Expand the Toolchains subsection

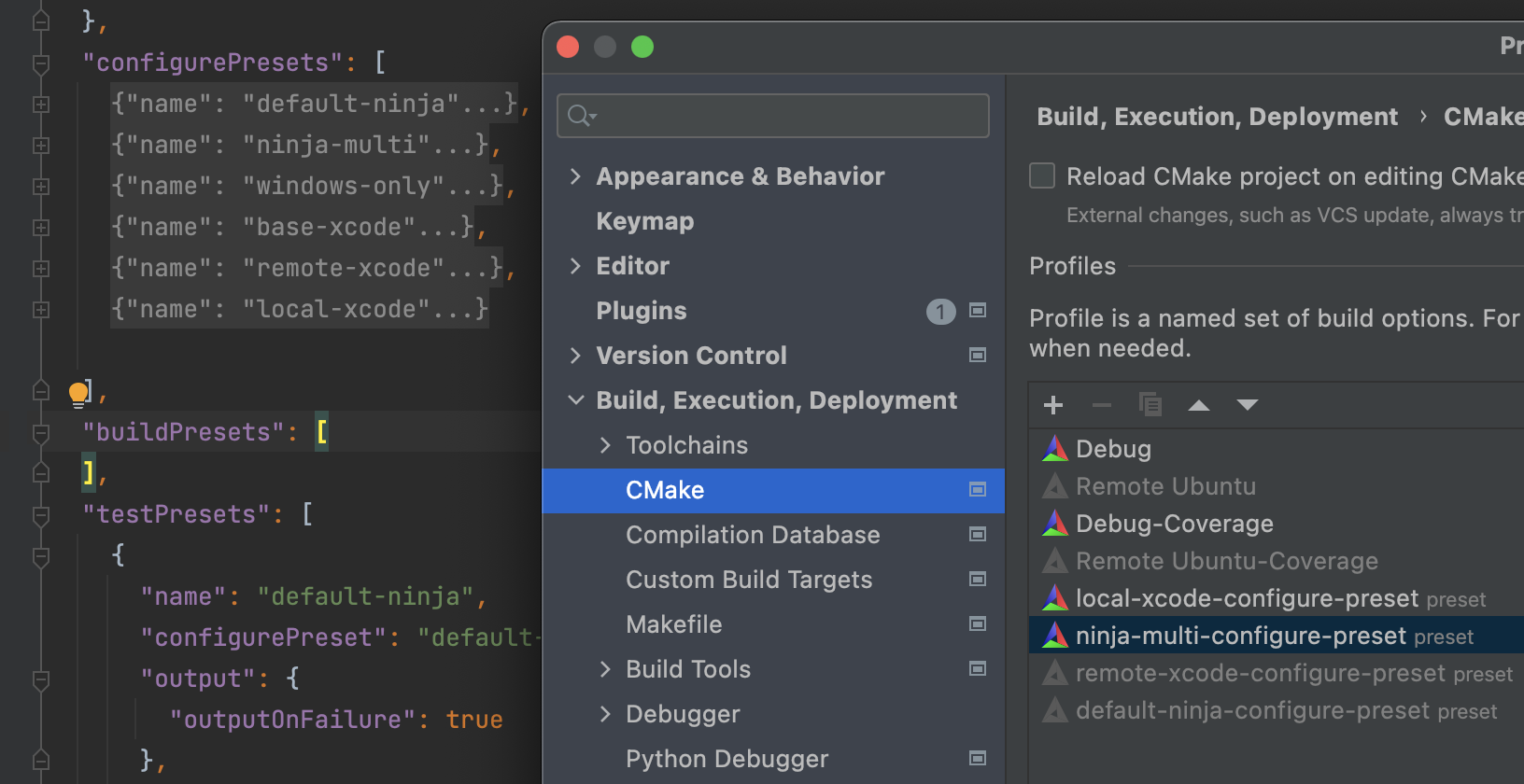pos(605,445)
